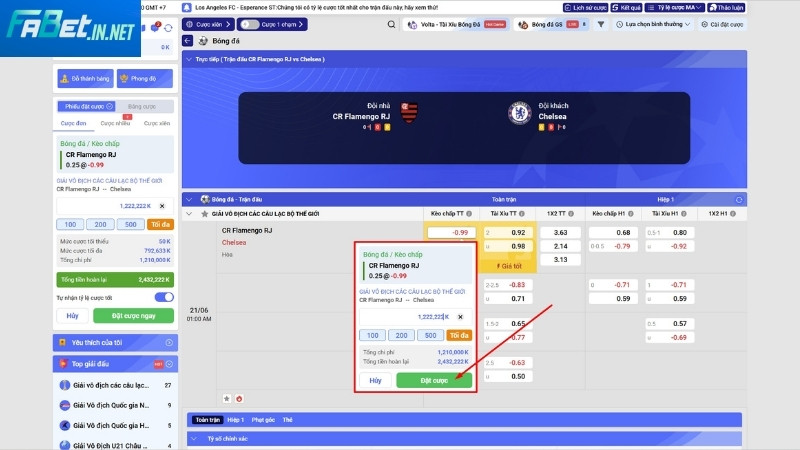Switch to Bảng cược tab
Image resolution: width=800 pixels, height=450 pixels.
(142, 107)
